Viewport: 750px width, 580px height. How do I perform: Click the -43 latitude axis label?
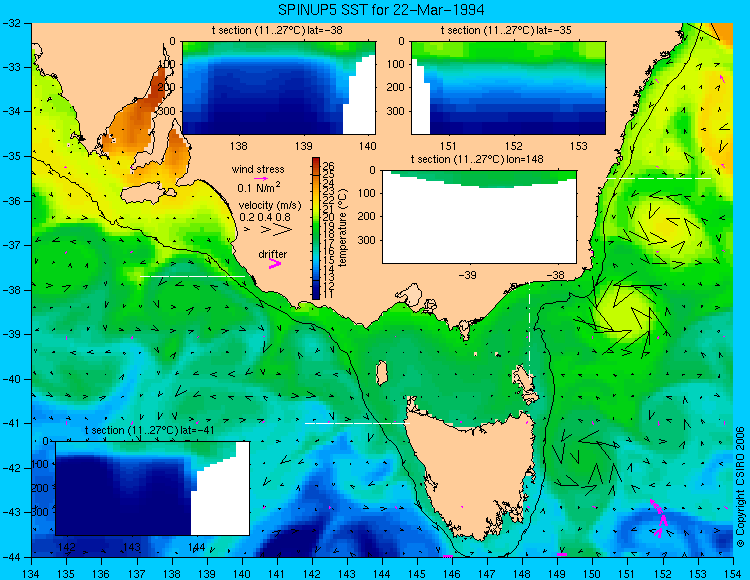[11, 513]
